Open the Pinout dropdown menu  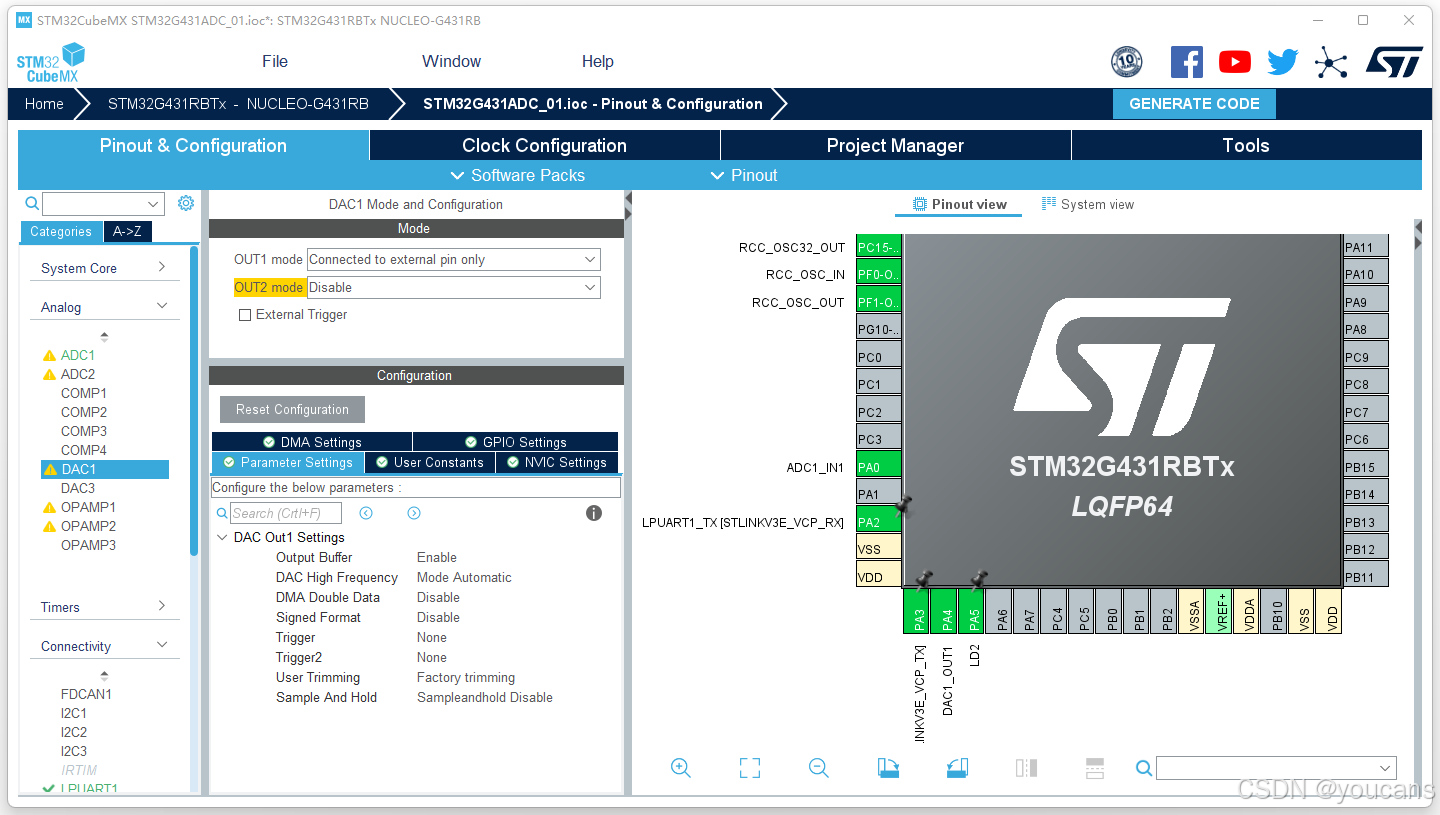click(743, 175)
